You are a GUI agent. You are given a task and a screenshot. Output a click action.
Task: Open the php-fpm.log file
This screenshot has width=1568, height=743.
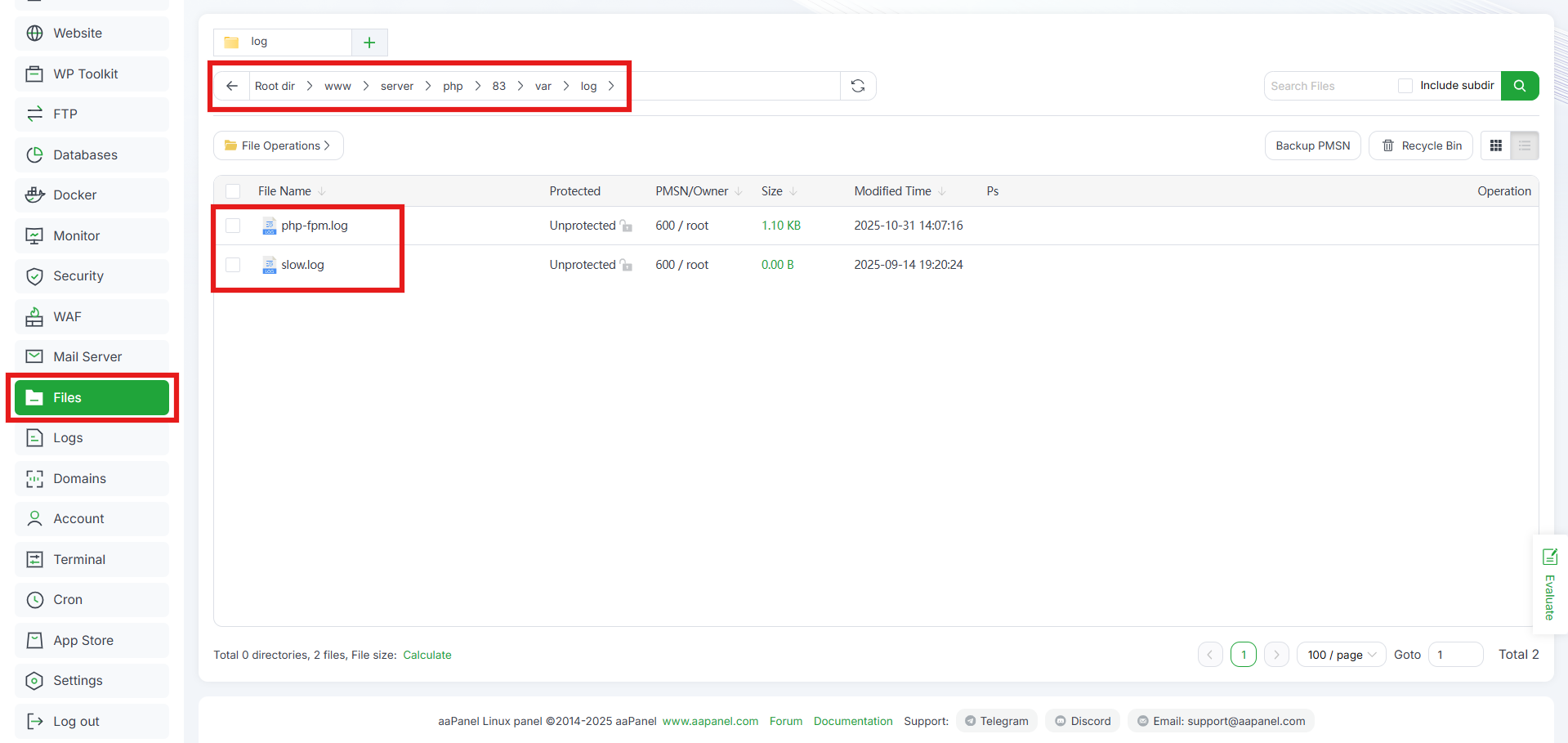pos(315,226)
